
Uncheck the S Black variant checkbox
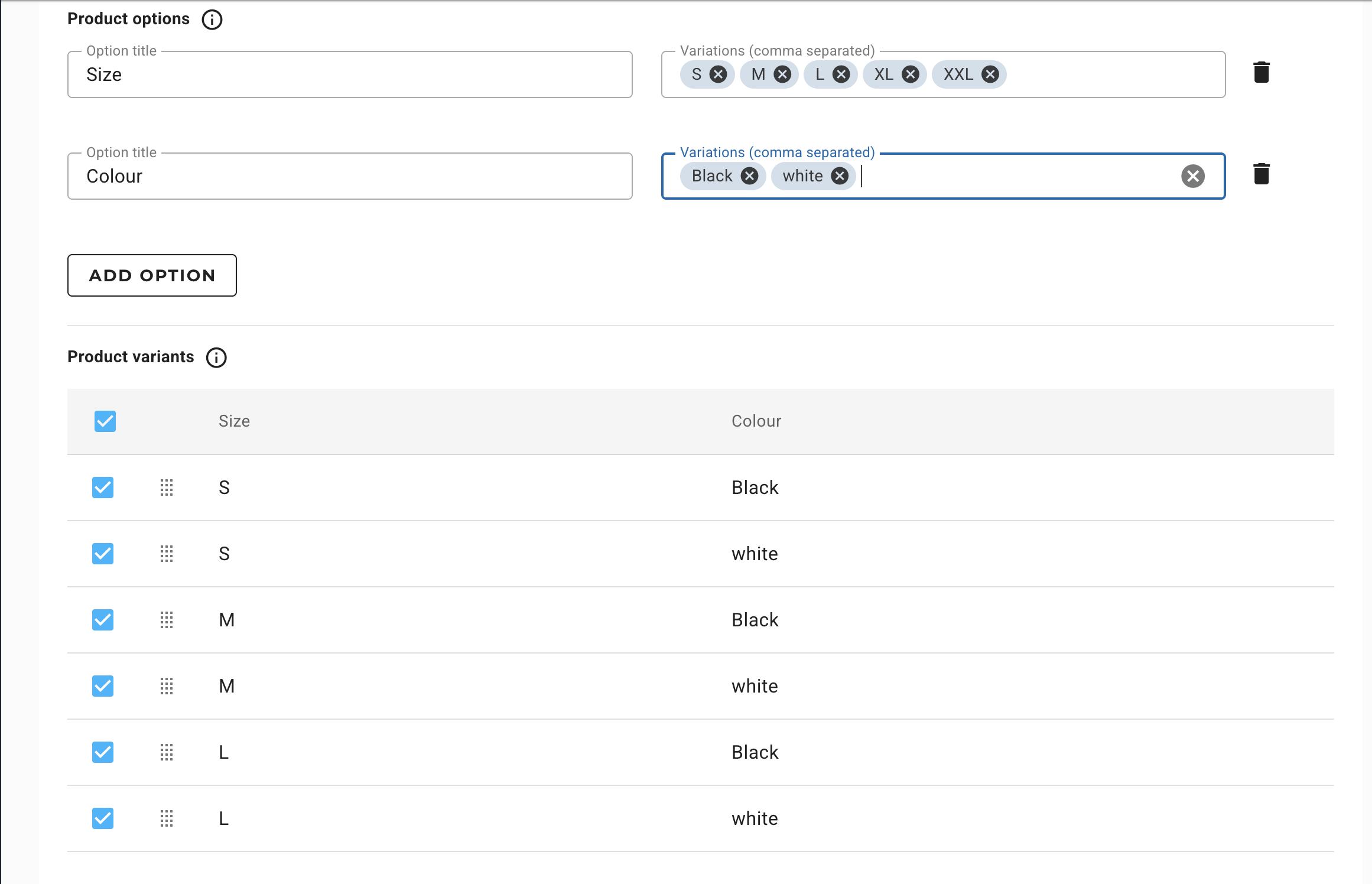(x=103, y=487)
